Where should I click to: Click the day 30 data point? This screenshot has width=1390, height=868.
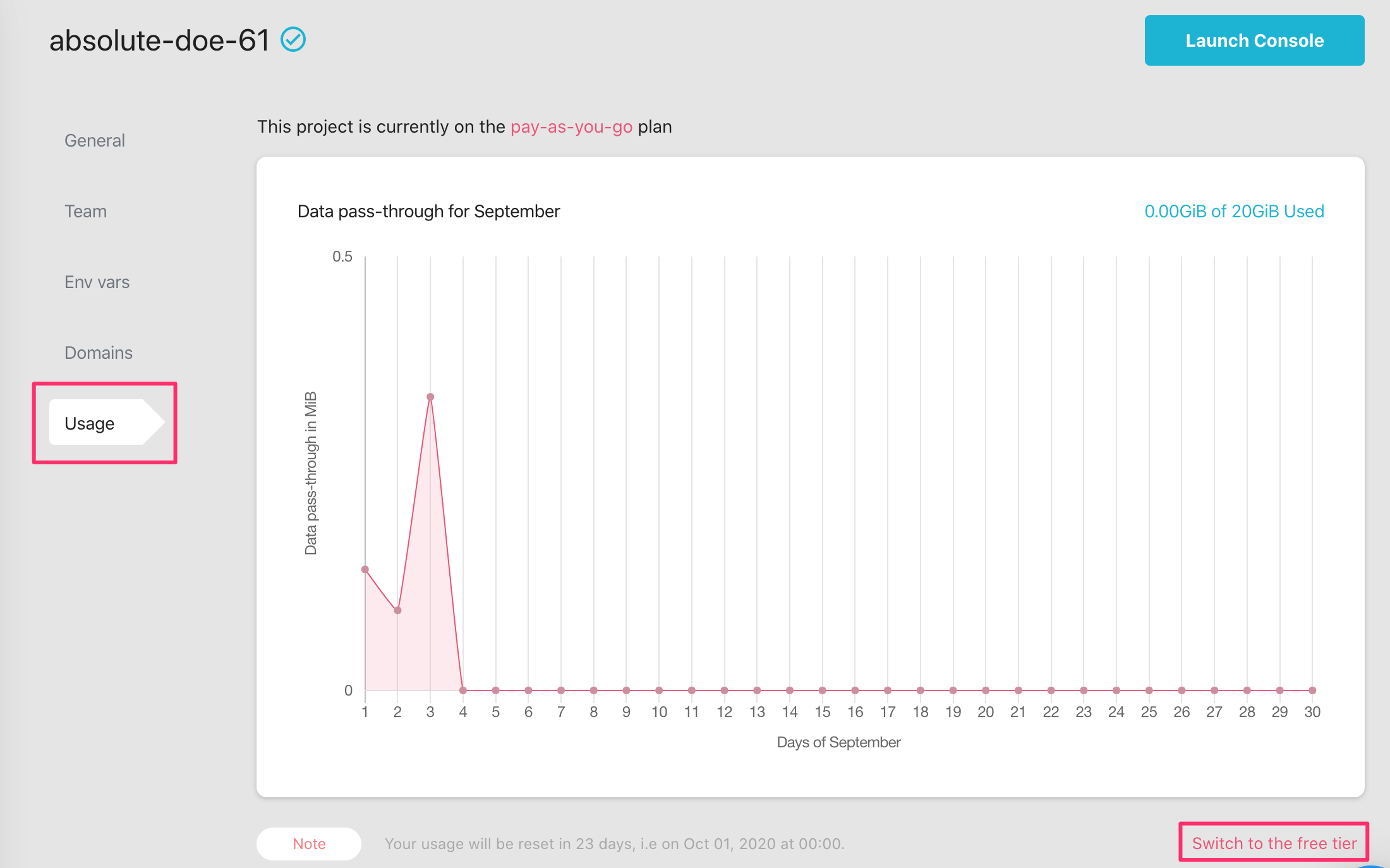[x=1312, y=690]
